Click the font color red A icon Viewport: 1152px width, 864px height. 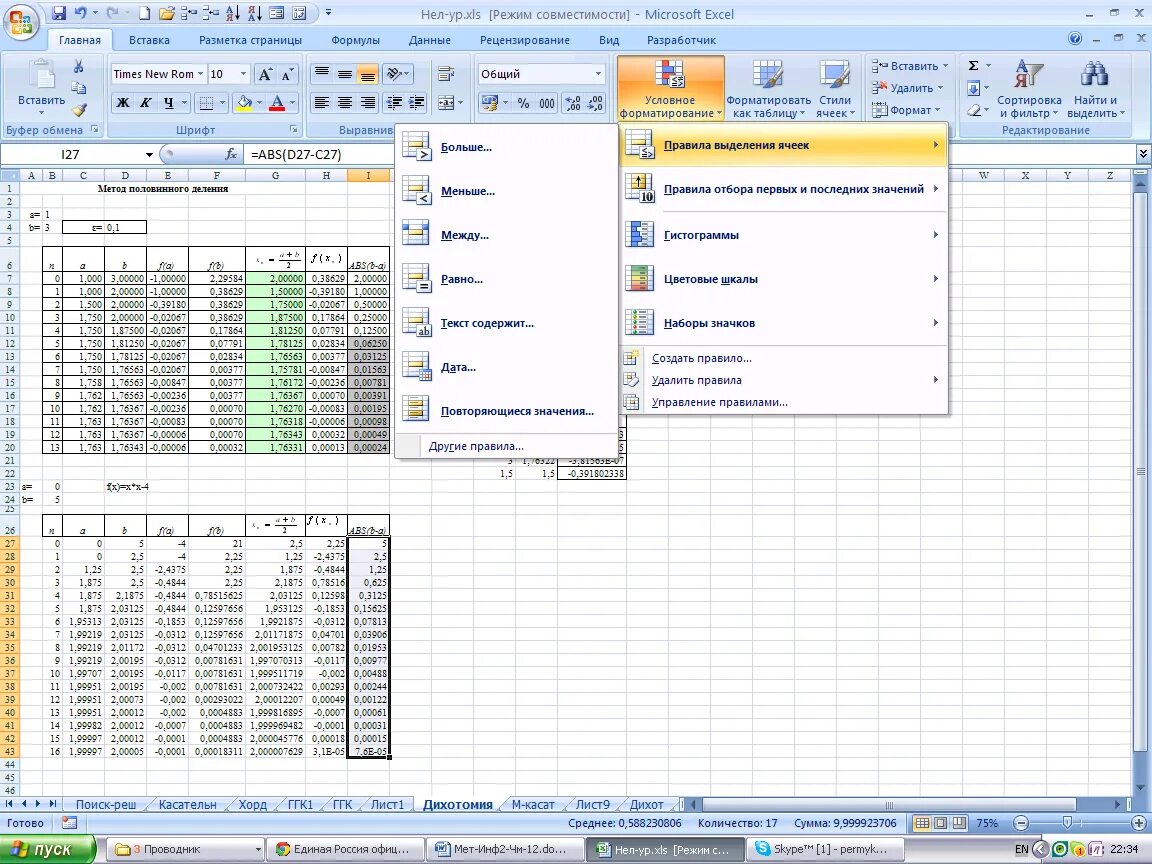[x=277, y=103]
